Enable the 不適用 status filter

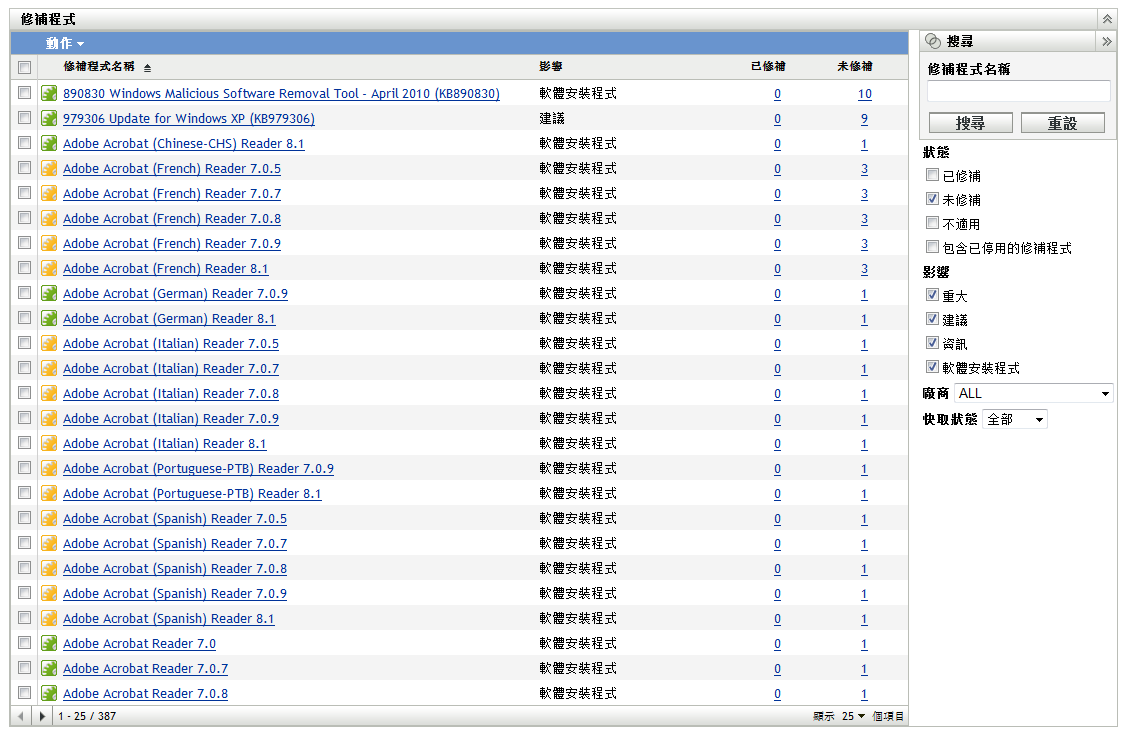tap(932, 223)
